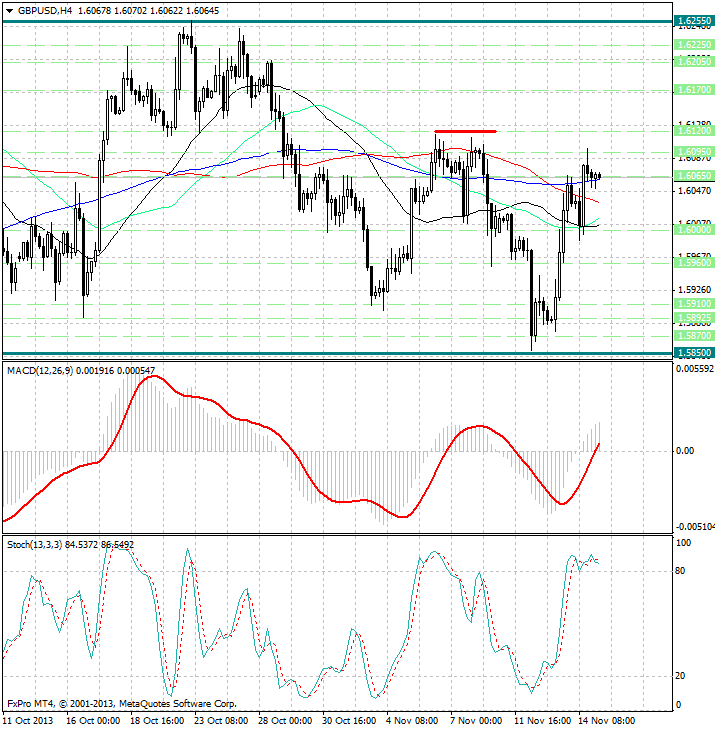Select the 23 Oct 08:00 date label

pos(221,721)
